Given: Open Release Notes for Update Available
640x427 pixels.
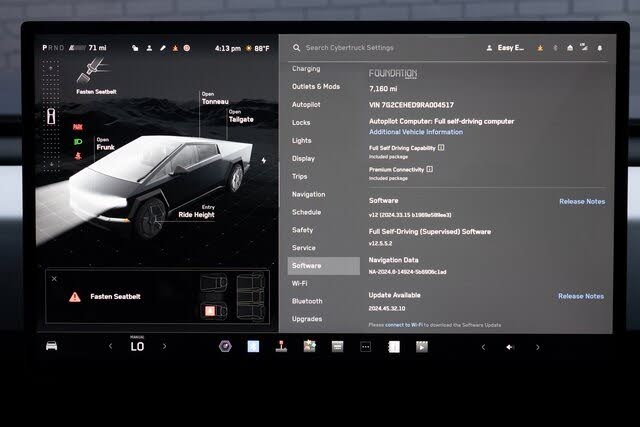Looking at the screenshot, I should coord(581,296).
